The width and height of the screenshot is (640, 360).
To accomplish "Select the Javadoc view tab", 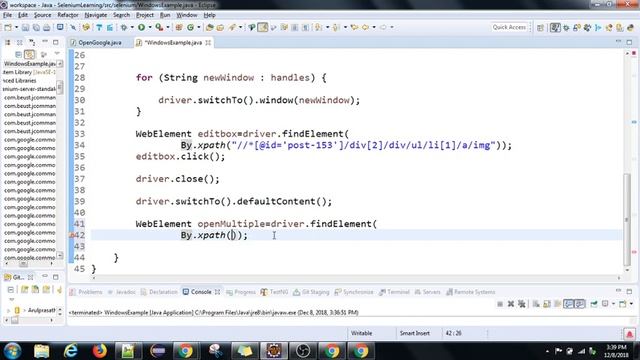I will click(x=122, y=292).
